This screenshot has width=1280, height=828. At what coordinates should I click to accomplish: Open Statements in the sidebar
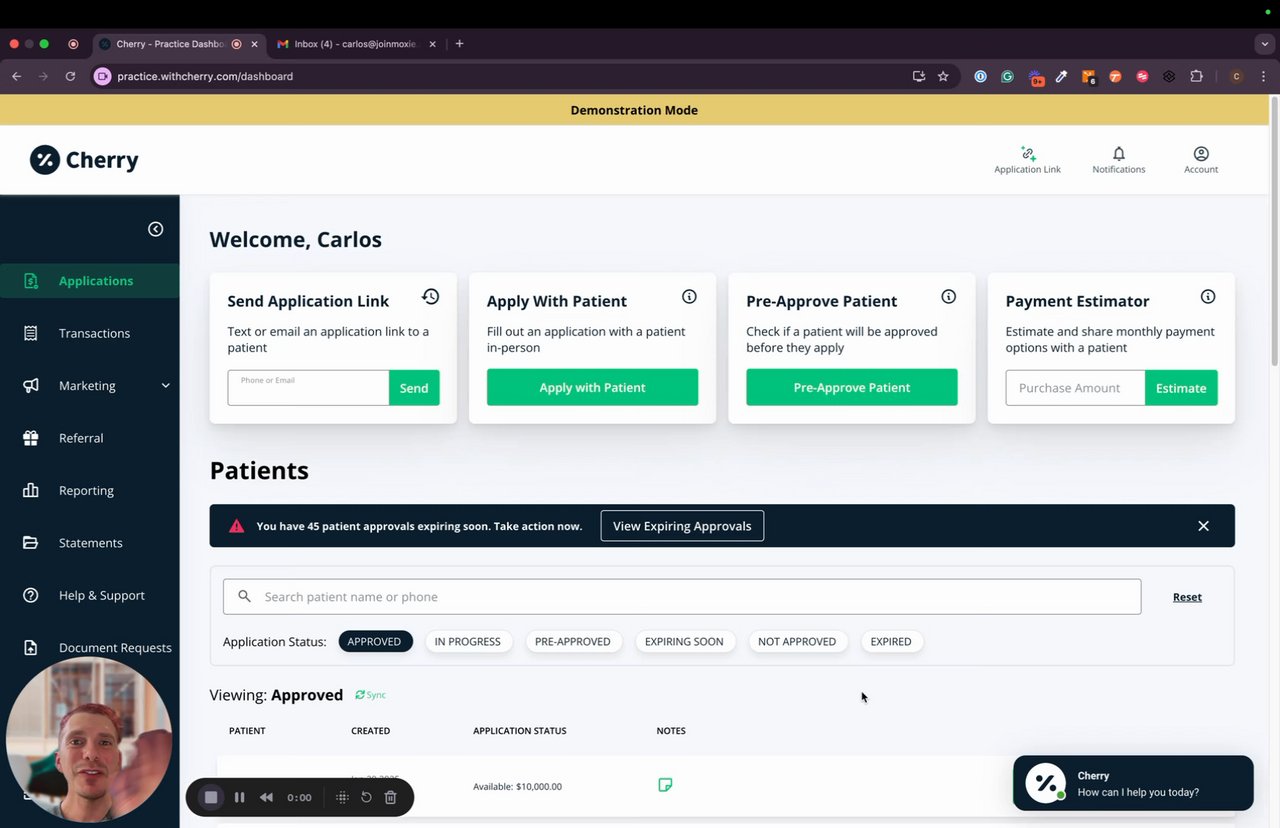[x=89, y=543]
